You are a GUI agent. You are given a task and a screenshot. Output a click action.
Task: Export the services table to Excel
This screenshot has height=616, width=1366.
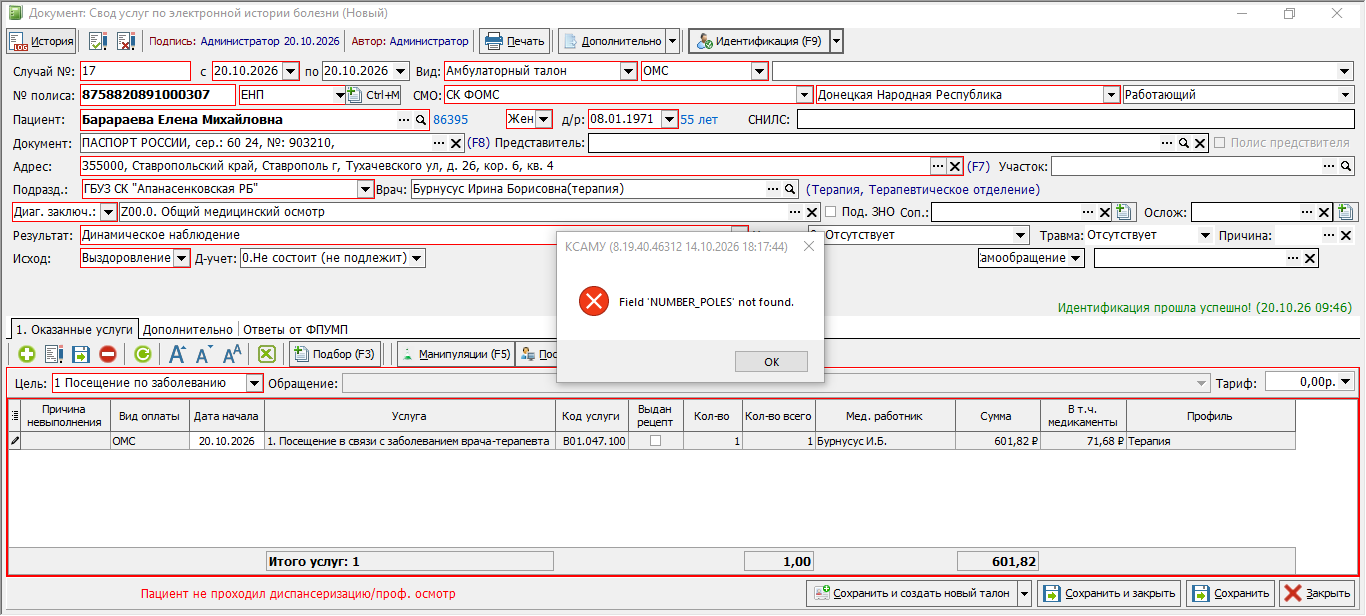[x=267, y=354]
